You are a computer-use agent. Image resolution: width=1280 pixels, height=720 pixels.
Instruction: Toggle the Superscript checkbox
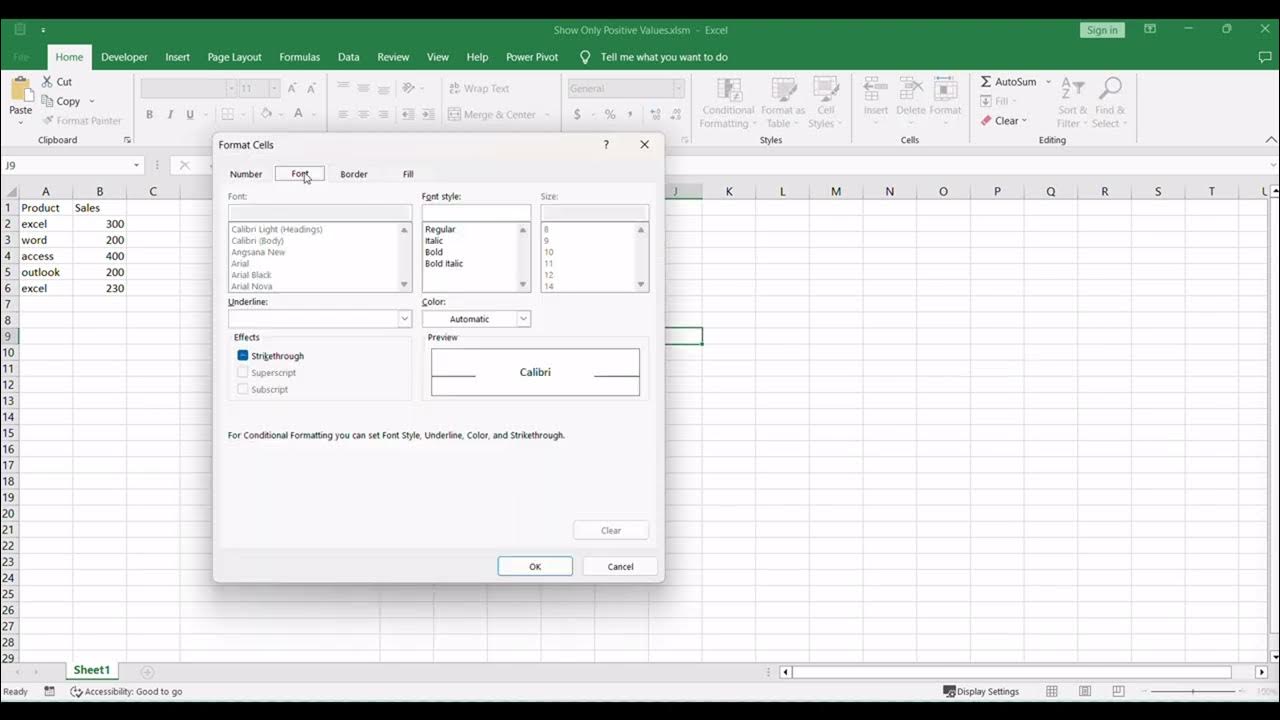[x=243, y=373]
